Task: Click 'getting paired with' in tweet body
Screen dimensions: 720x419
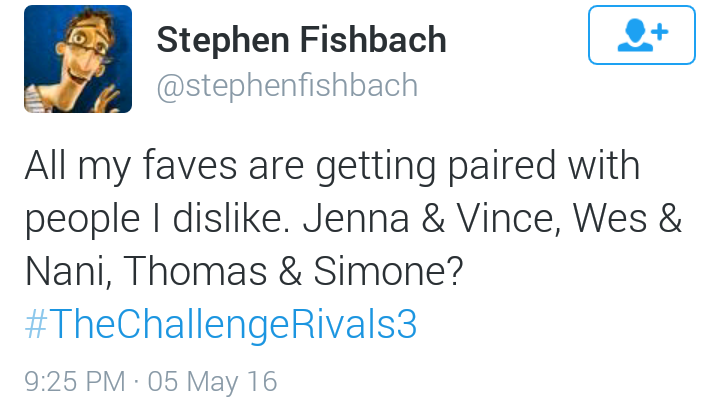Action: pyautogui.click(x=478, y=166)
